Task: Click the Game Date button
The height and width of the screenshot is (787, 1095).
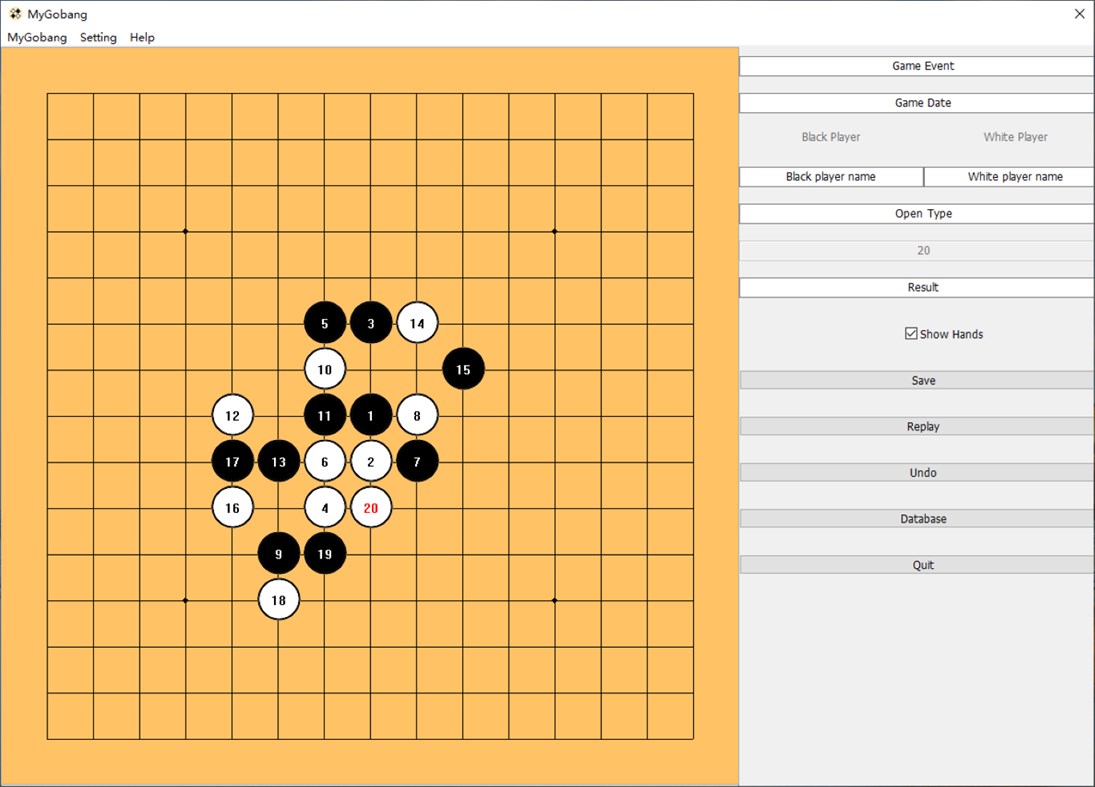Action: 922,102
